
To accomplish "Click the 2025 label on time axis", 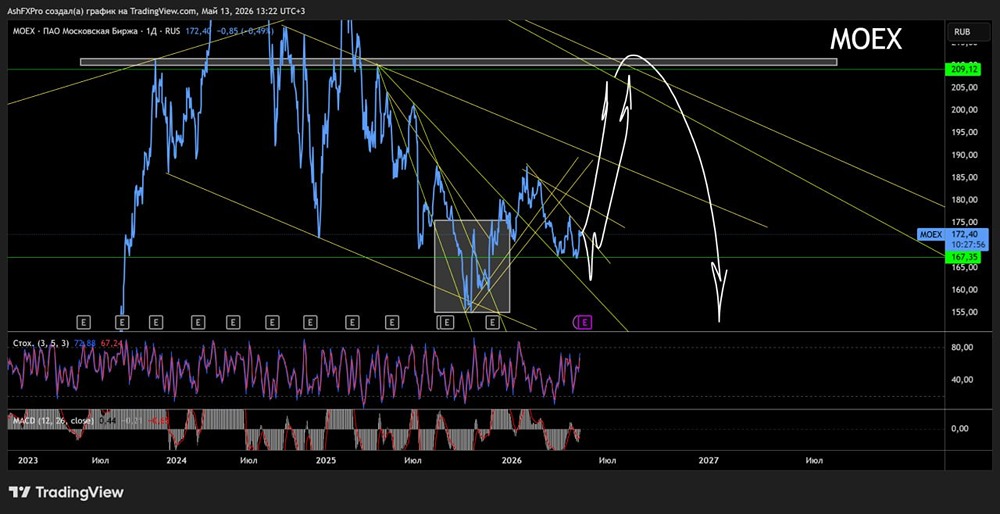I will click(326, 460).
